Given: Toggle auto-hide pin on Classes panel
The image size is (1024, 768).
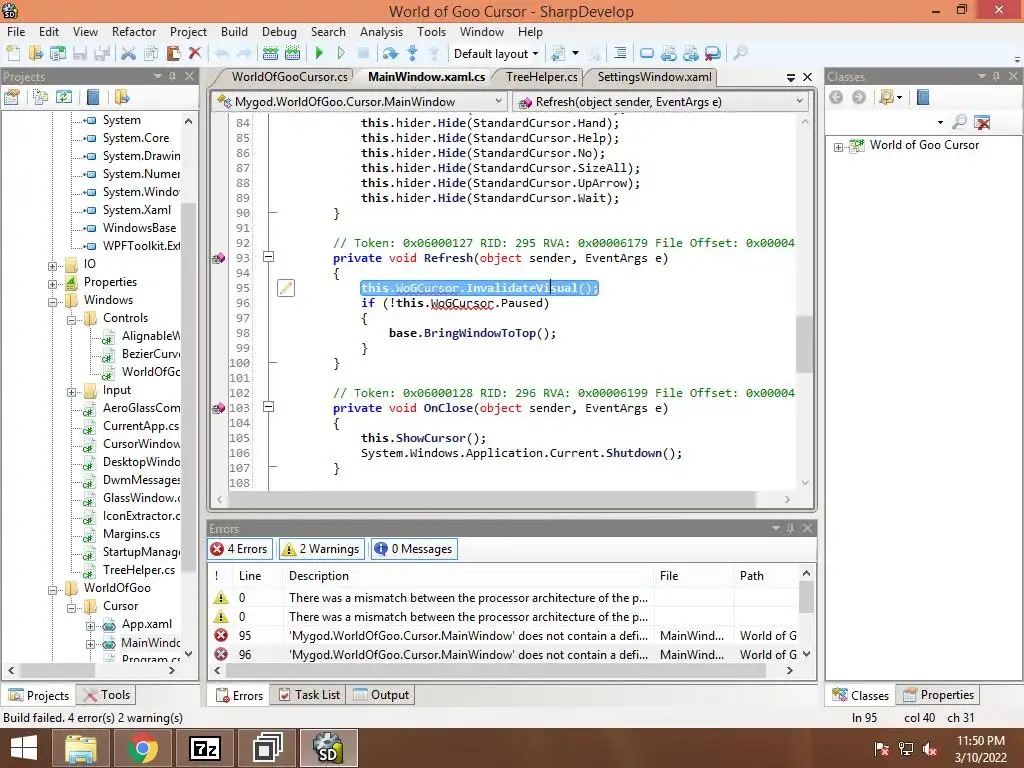Looking at the screenshot, I should click(x=996, y=76).
